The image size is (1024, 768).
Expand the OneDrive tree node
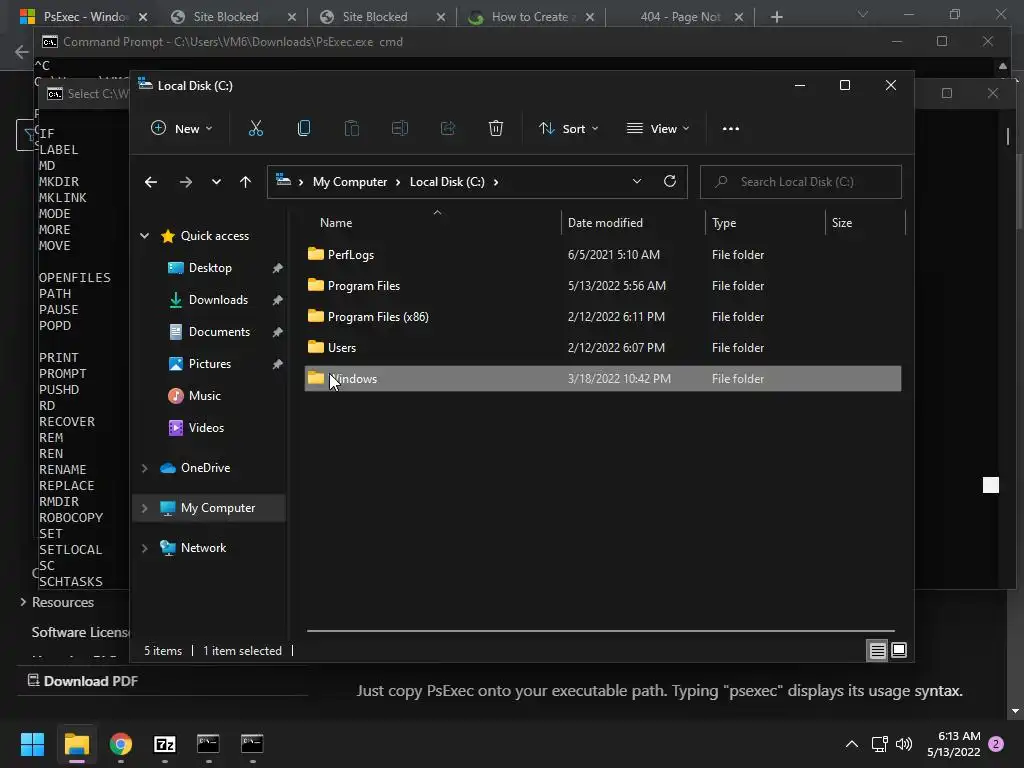point(144,468)
